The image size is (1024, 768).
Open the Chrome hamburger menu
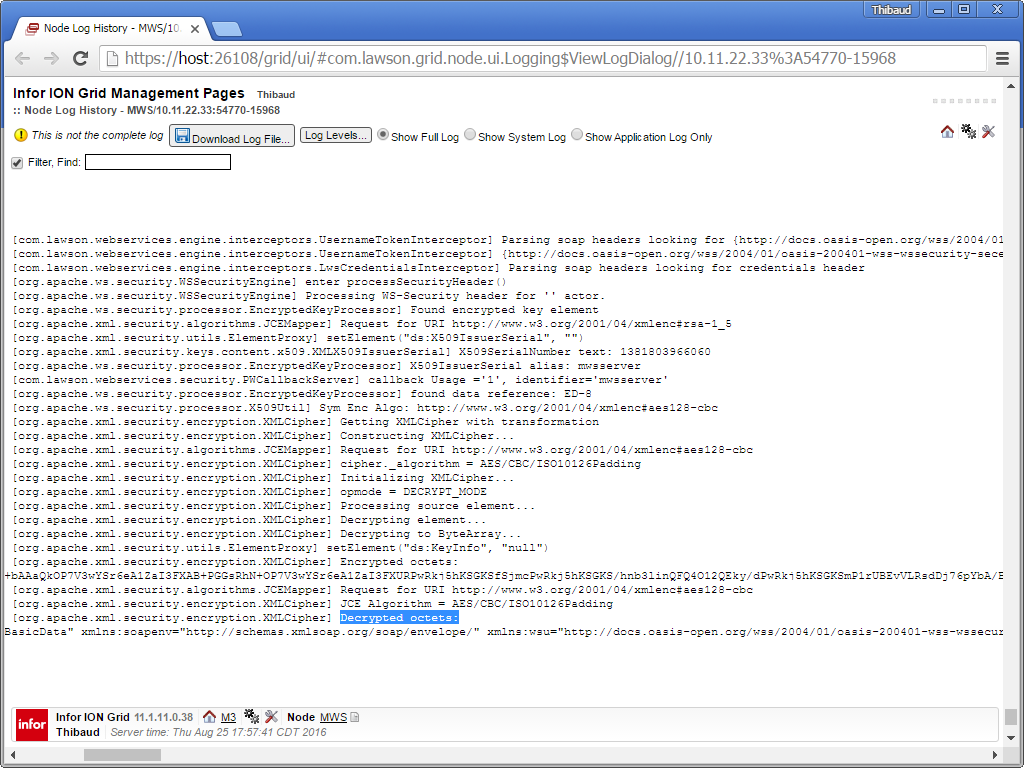[x=1002, y=59]
